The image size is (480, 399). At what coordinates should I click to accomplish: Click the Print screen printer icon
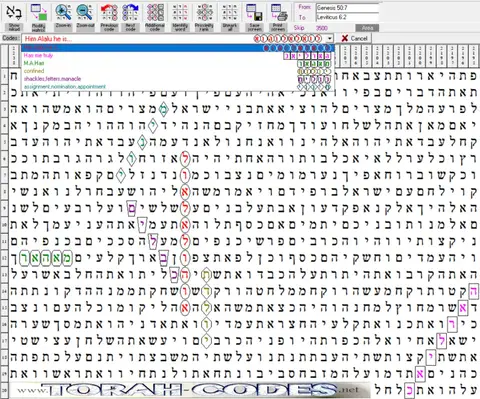point(279,12)
